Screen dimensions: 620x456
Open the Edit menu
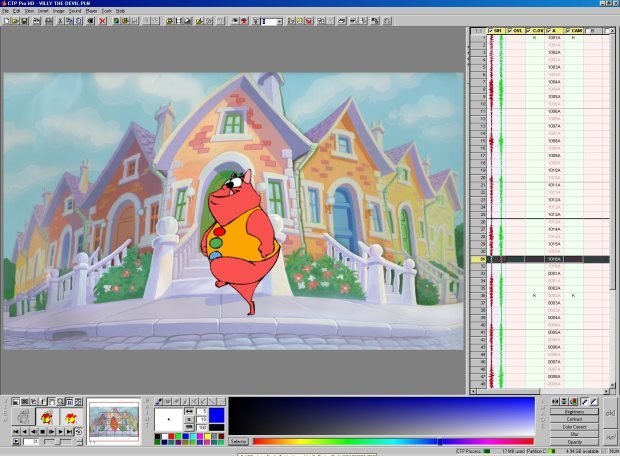[16, 11]
